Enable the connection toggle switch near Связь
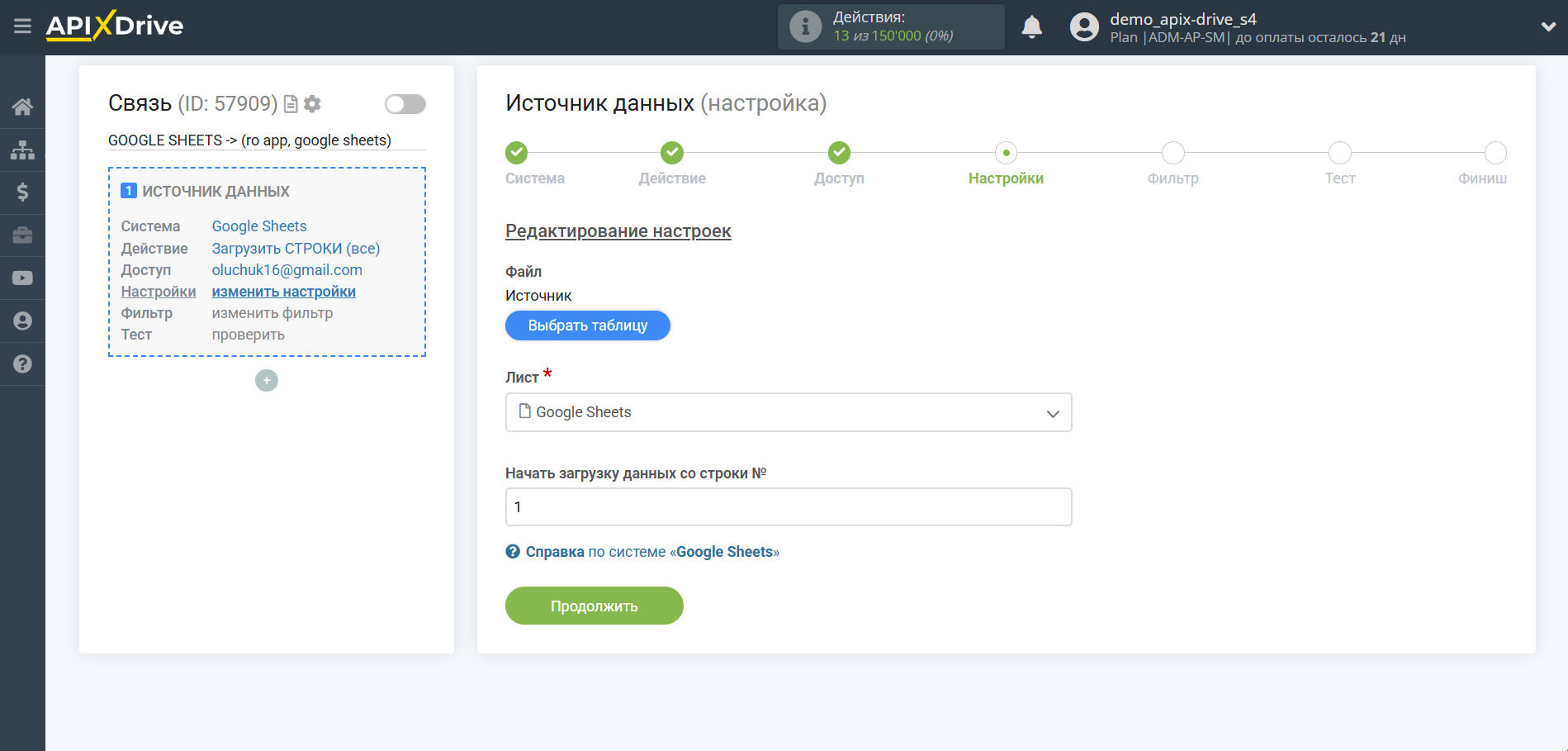1568x751 pixels. (405, 103)
